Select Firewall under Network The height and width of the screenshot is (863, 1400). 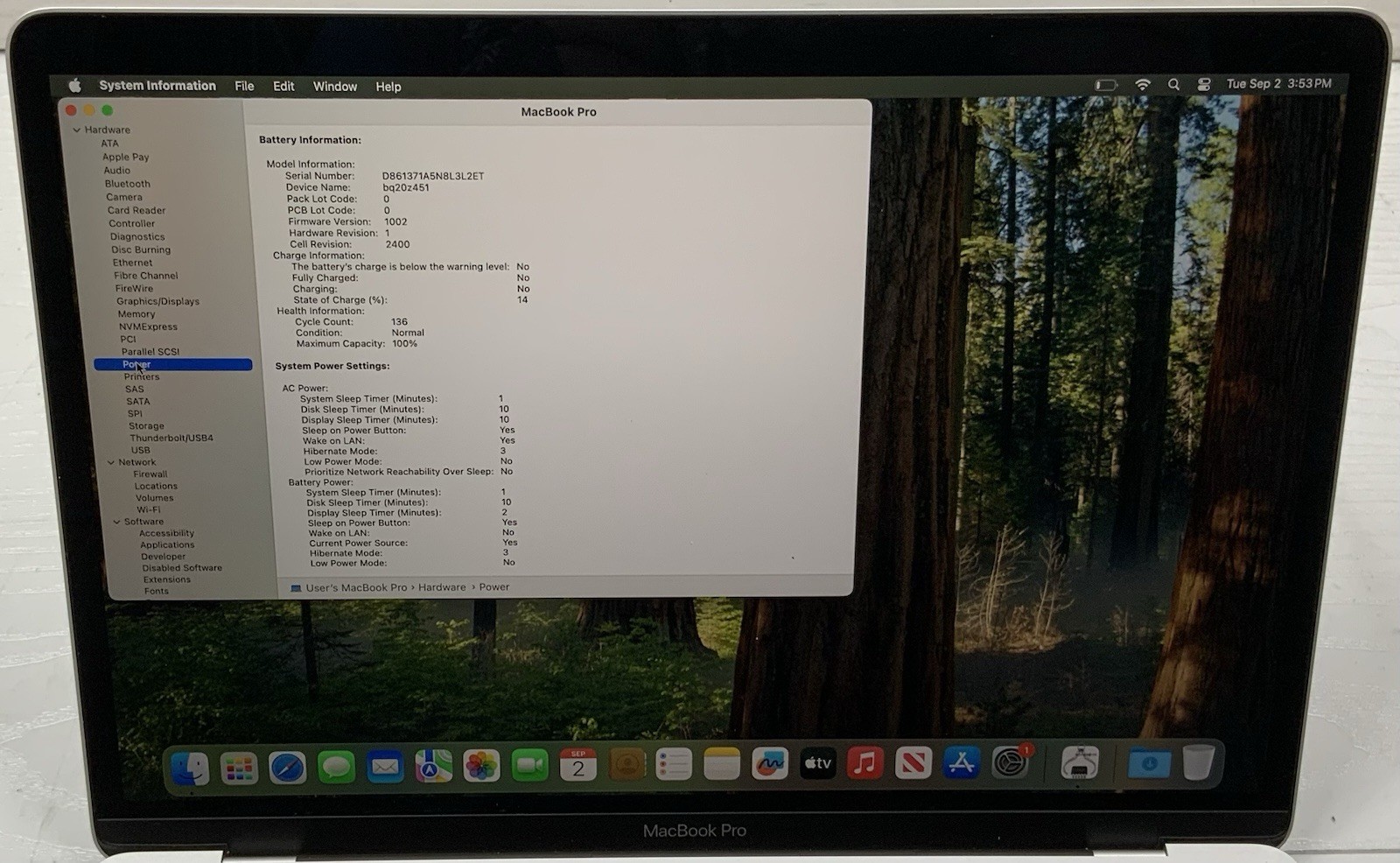pos(150,474)
